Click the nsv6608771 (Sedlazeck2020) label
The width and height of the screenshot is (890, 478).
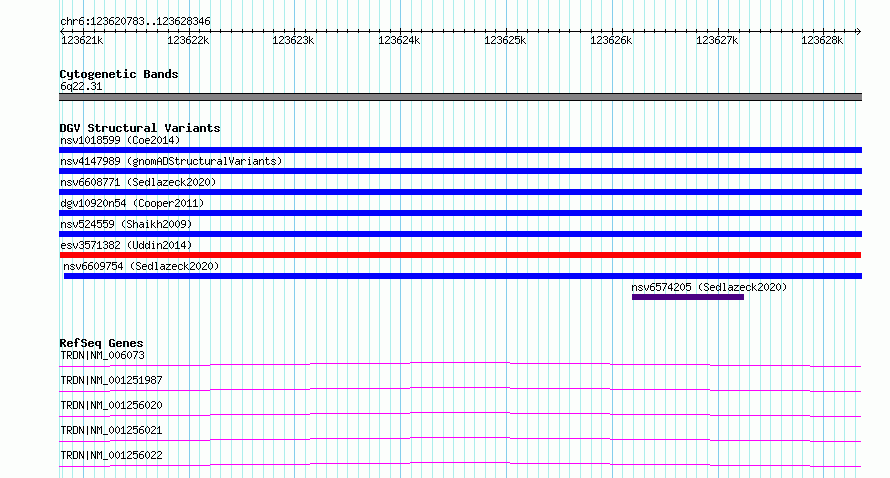point(138,182)
